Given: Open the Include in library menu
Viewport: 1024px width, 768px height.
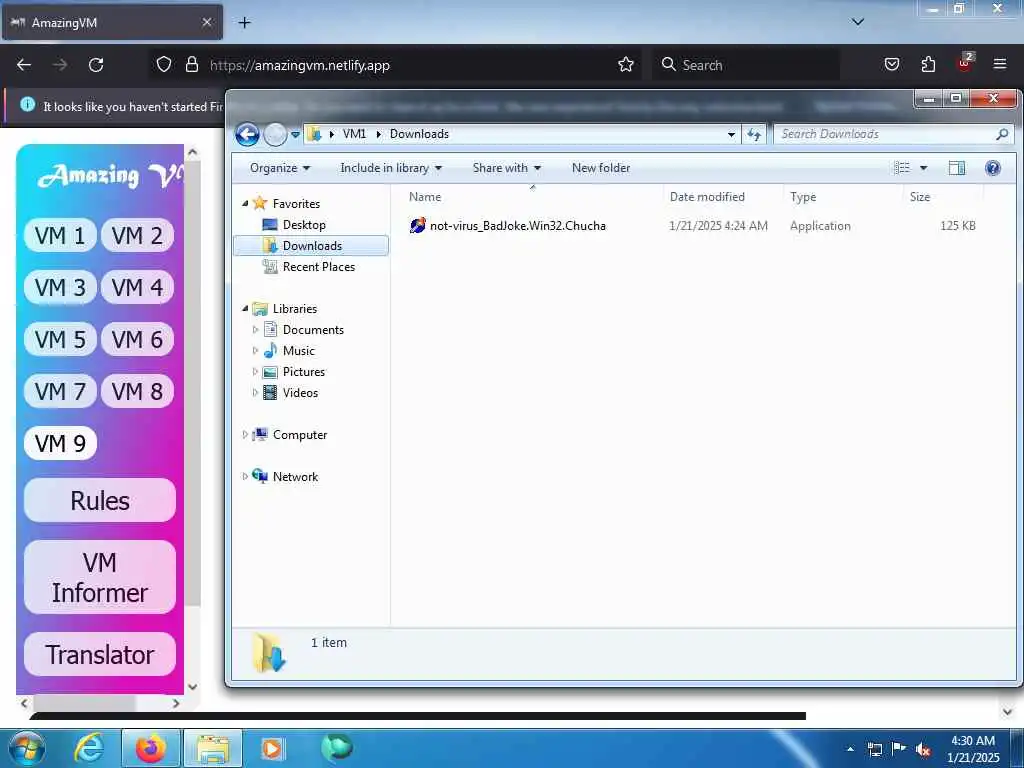Looking at the screenshot, I should [391, 168].
